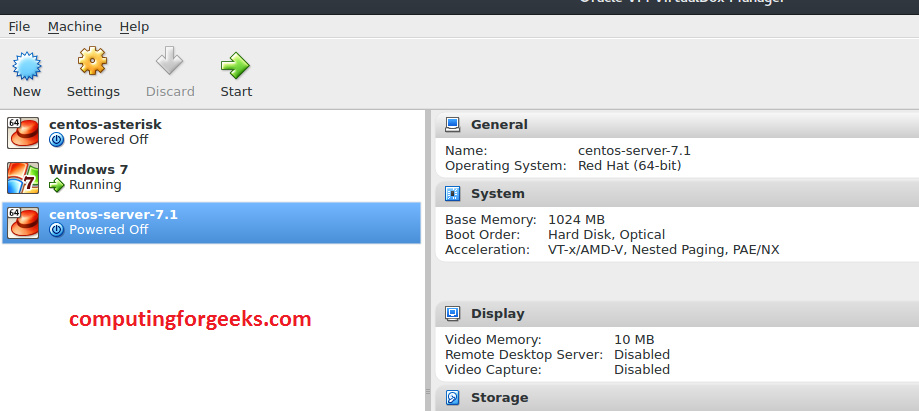Click the Display section screen icon

(452, 313)
